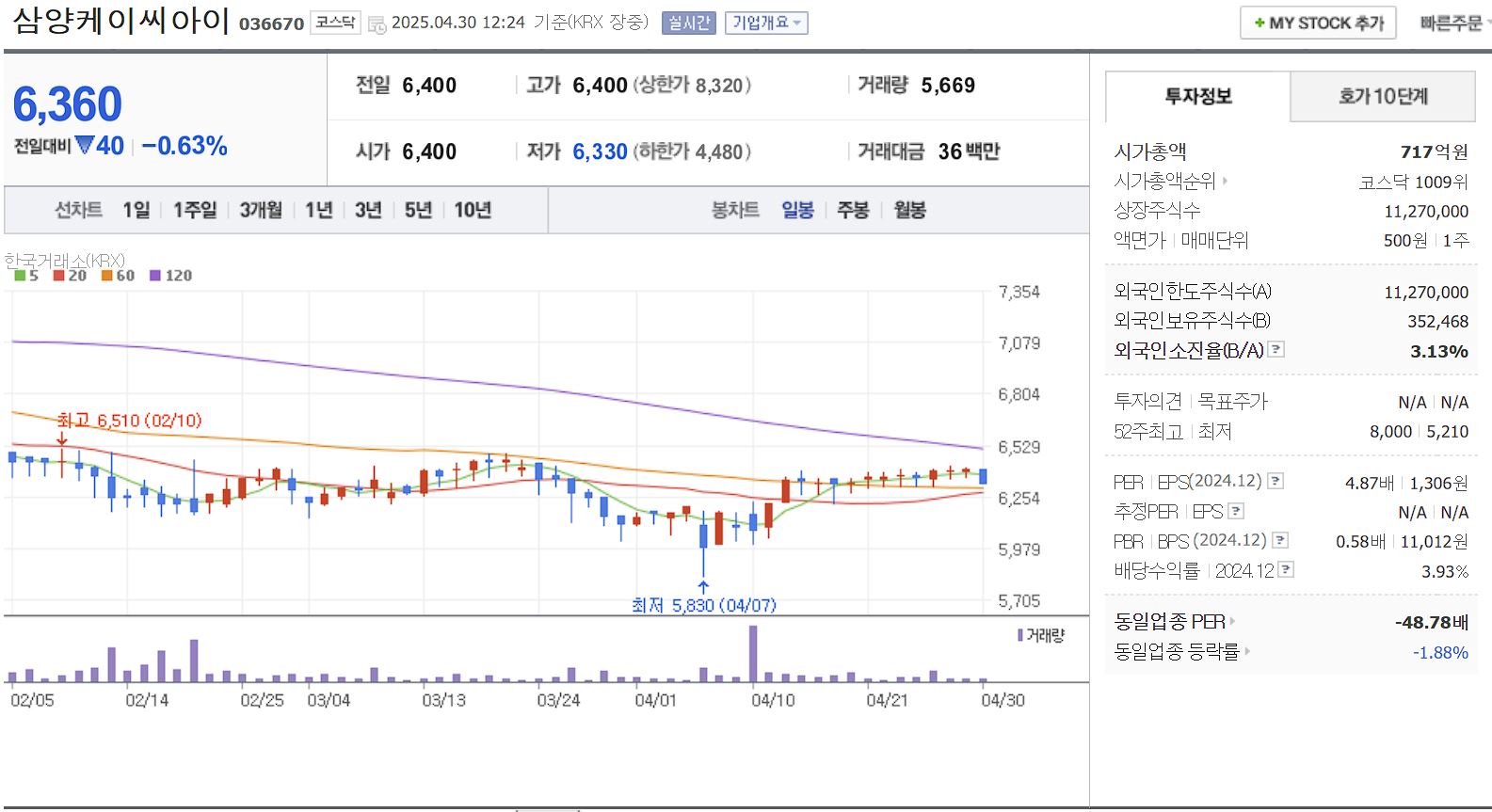This screenshot has width=1492, height=812.
Task: Click the help icon beside 배당수익률 2024.12
Action: 1286,569
